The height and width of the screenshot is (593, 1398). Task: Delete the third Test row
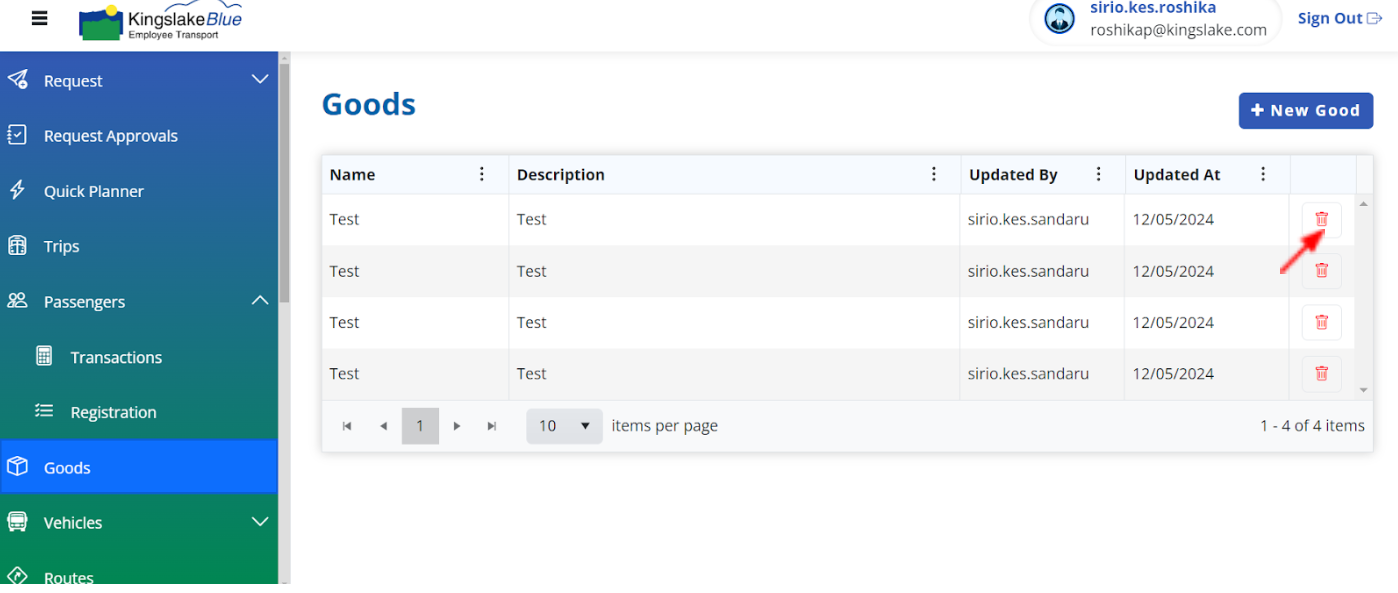coord(1321,322)
